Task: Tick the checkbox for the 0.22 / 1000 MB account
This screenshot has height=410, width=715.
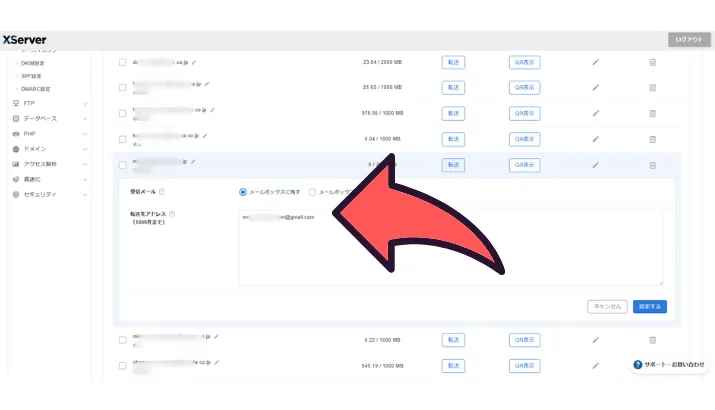Action: pos(122,340)
